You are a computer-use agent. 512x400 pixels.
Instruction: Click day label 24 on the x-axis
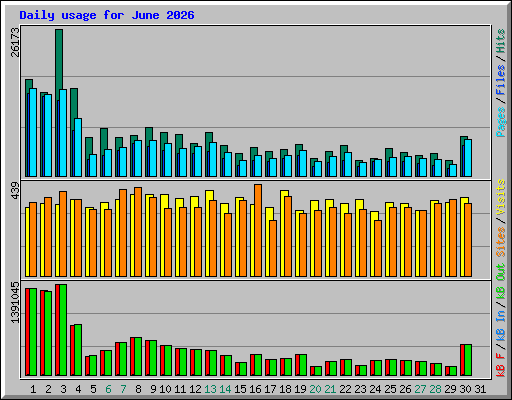tap(375, 389)
